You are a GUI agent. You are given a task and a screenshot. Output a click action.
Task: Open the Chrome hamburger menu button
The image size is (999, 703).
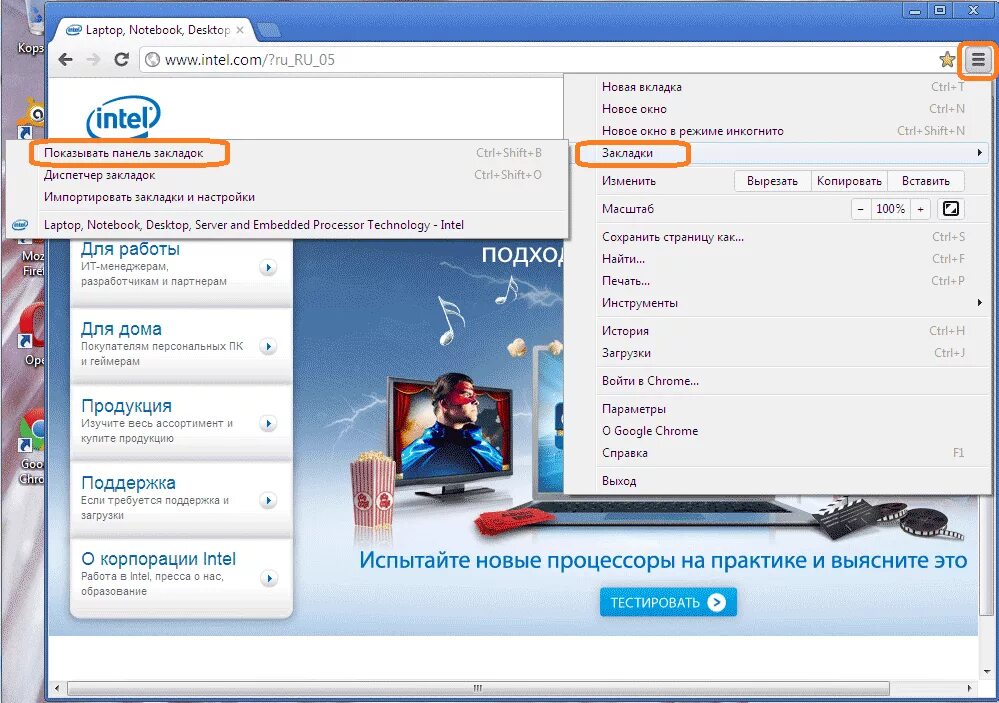978,61
